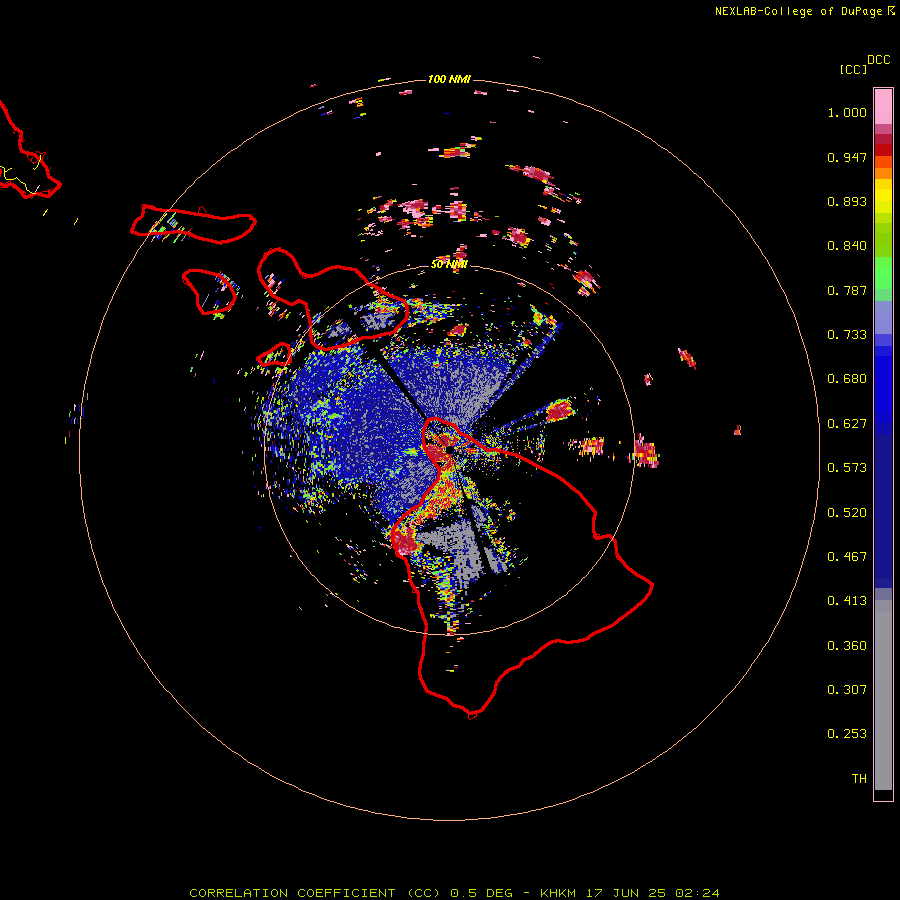This screenshot has width=900, height=900.
Task: Click the [CC] units label above the color bar
Action: pyautogui.click(x=853, y=69)
